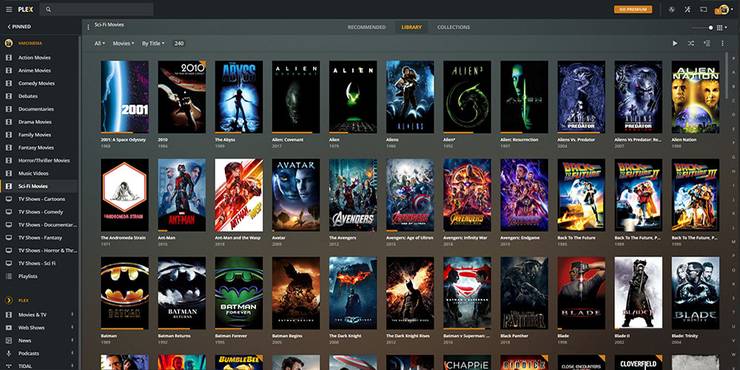Click the Plex chevron circle icon in the sidebar
Screen dimensions: 740x370
8,300
